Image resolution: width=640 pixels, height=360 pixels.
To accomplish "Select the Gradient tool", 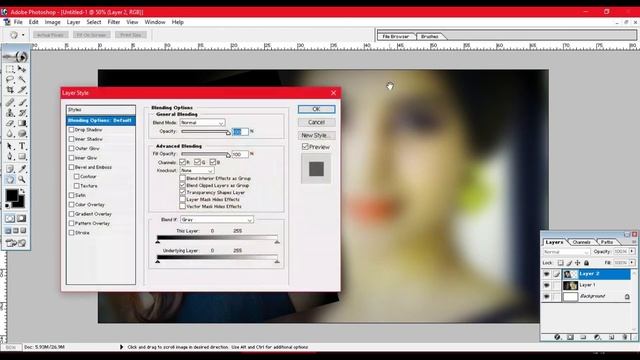I will coord(22,123).
